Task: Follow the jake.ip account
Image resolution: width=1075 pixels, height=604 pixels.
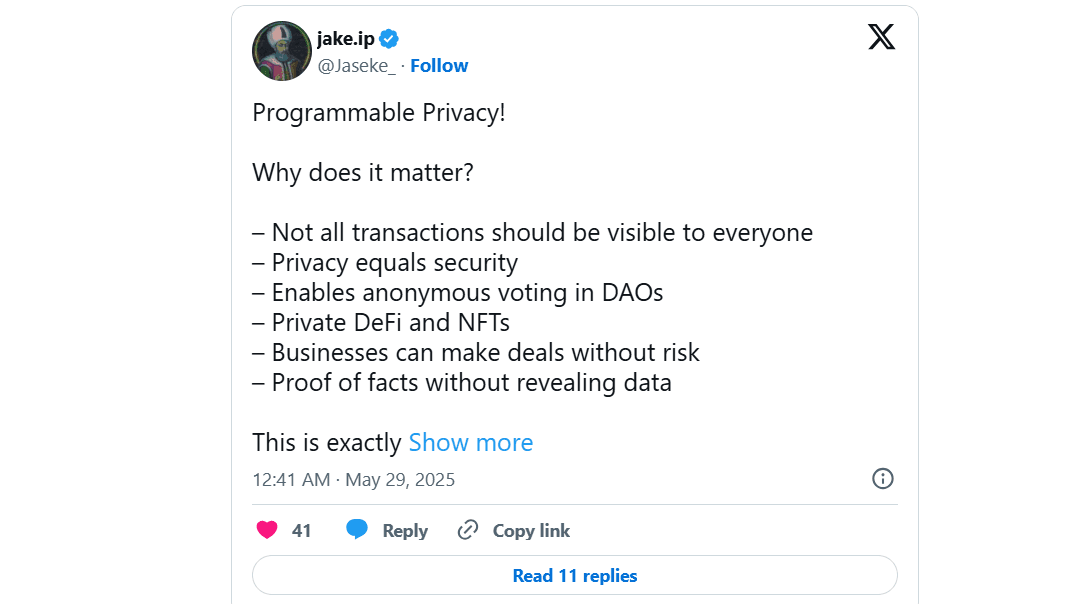Action: coord(439,66)
